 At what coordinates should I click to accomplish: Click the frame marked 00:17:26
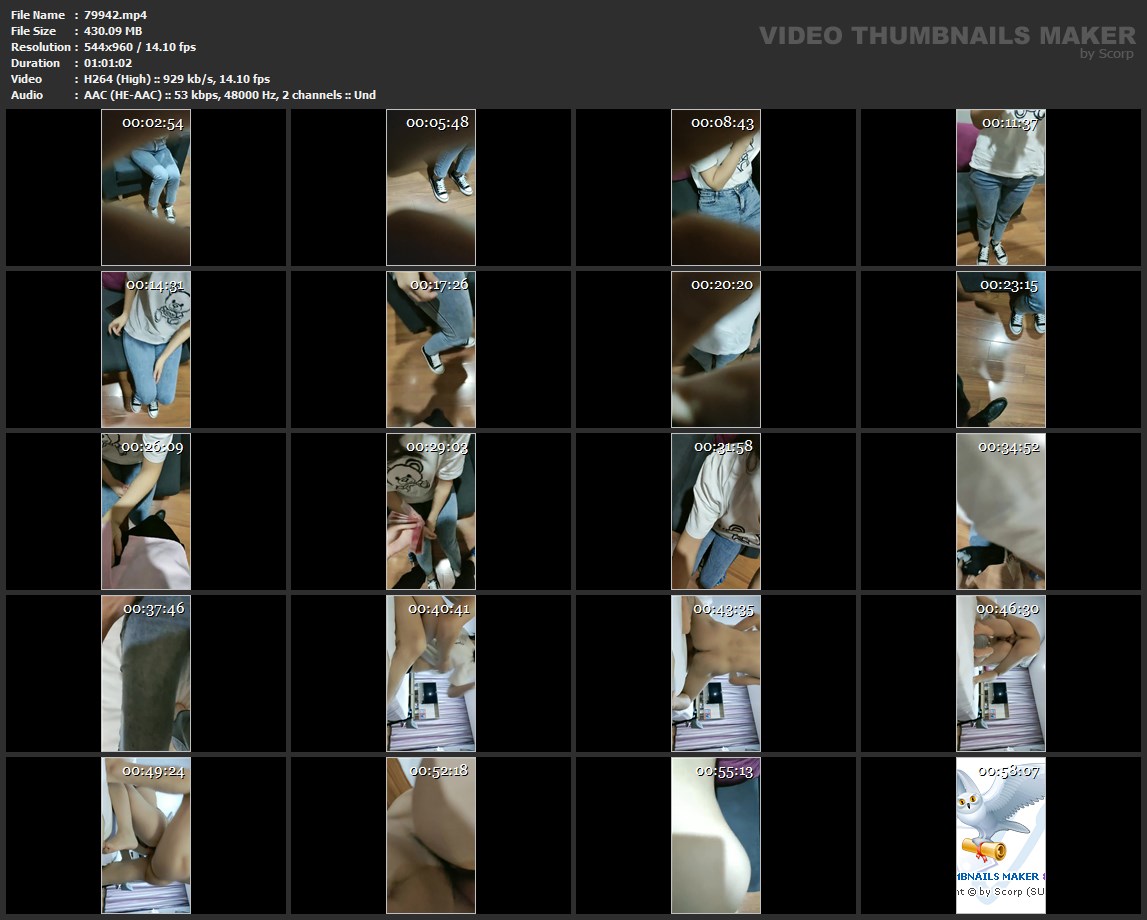[x=431, y=350]
